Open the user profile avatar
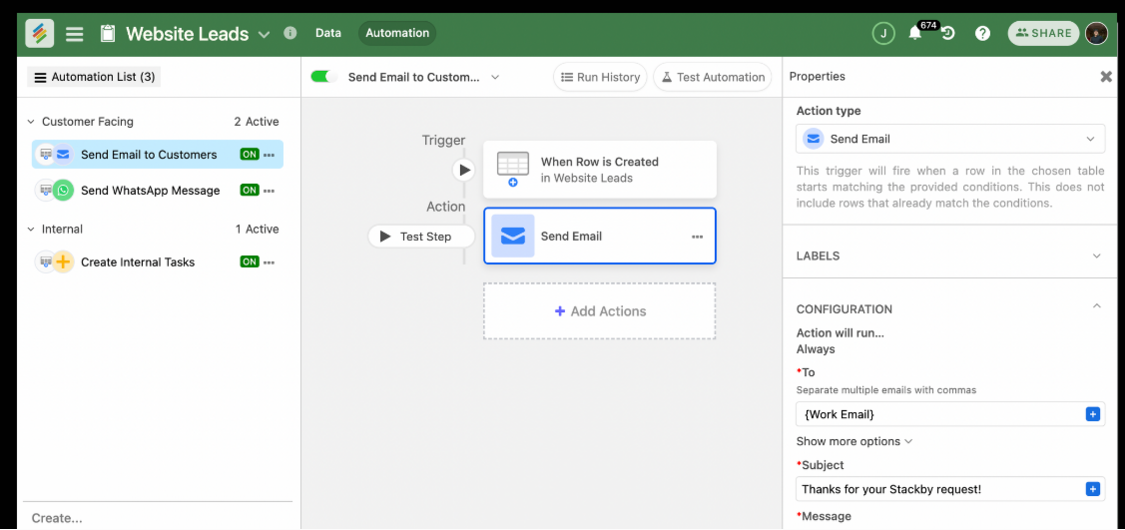Image resolution: width=1125 pixels, height=530 pixels. (x=1096, y=33)
